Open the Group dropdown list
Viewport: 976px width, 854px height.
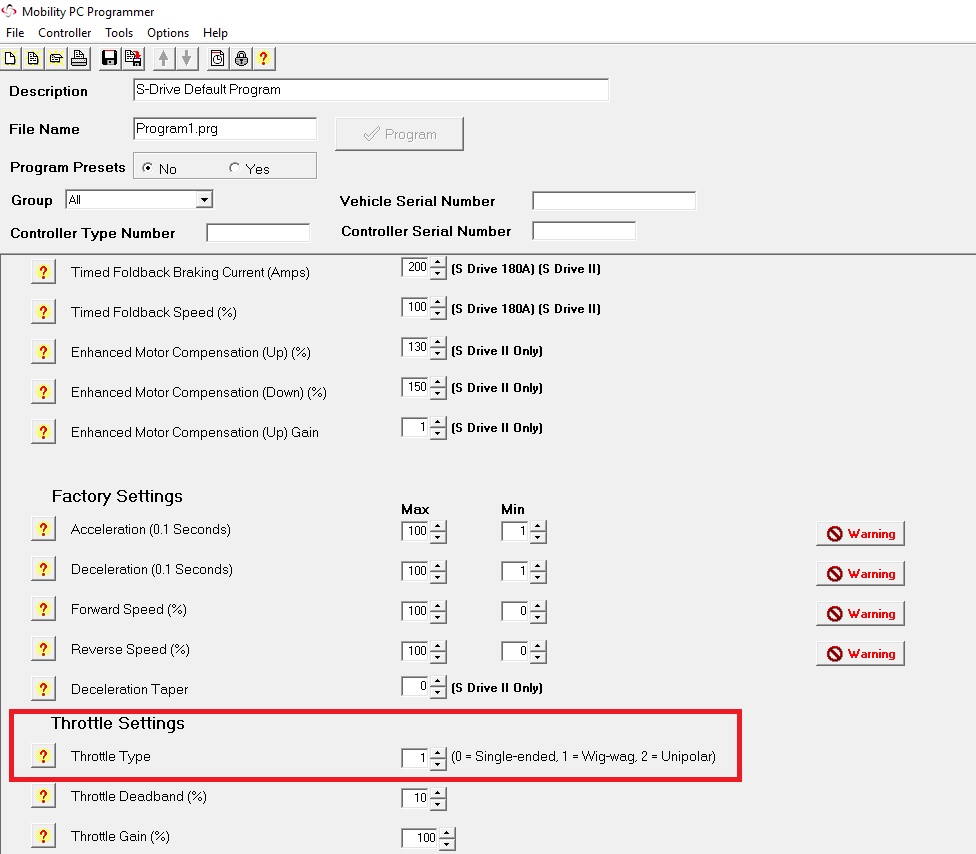pyautogui.click(x=204, y=200)
